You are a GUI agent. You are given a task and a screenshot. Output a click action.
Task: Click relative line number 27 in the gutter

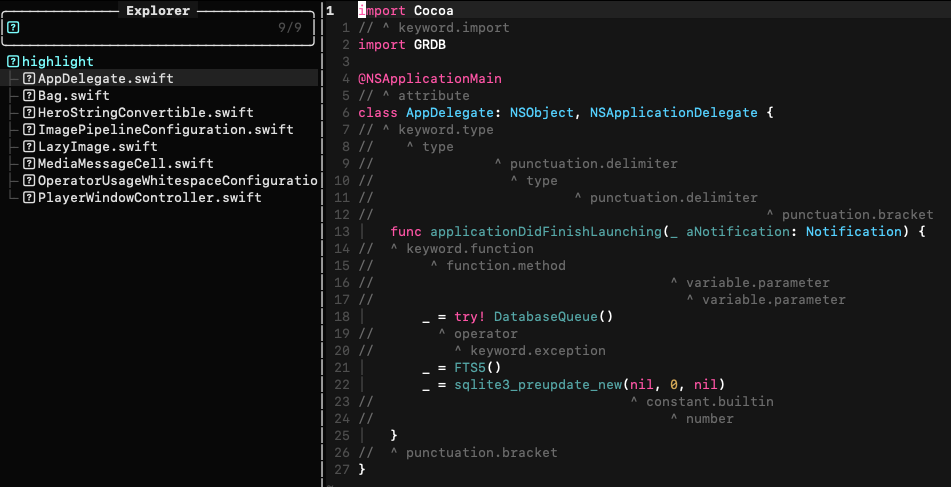[342, 469]
